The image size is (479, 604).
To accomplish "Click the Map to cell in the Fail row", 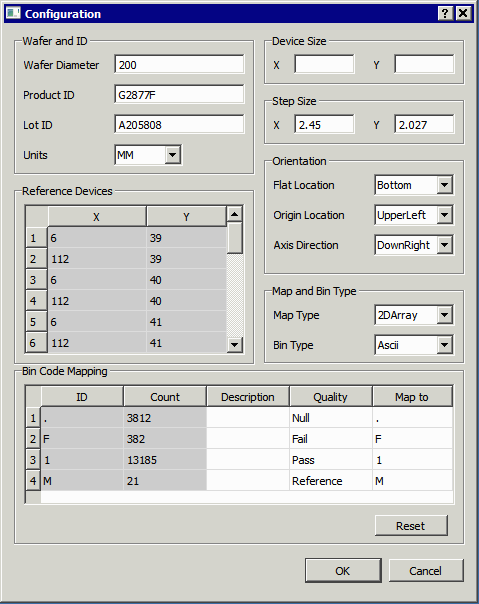I will 412,439.
